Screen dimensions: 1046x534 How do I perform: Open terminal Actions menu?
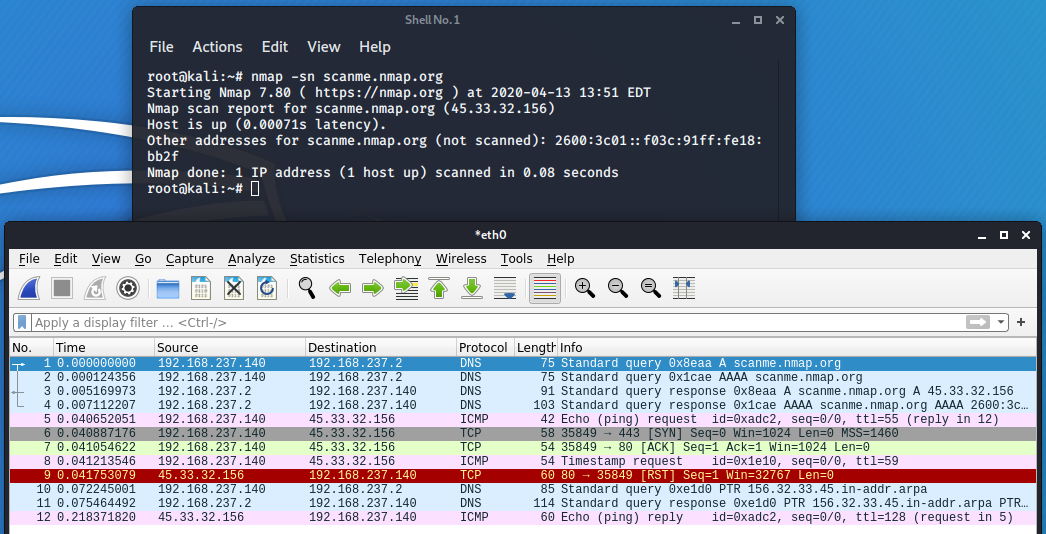[x=217, y=47]
